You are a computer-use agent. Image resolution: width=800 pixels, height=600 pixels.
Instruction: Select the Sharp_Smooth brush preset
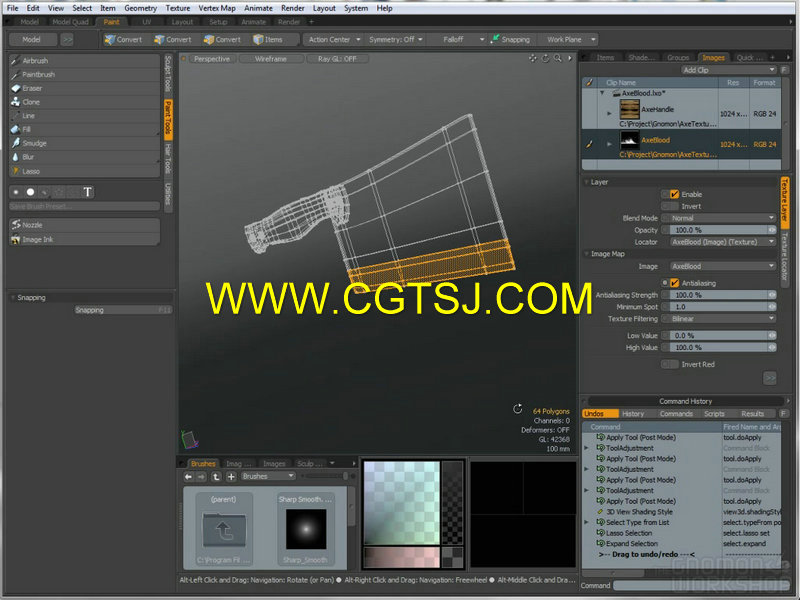click(x=305, y=529)
